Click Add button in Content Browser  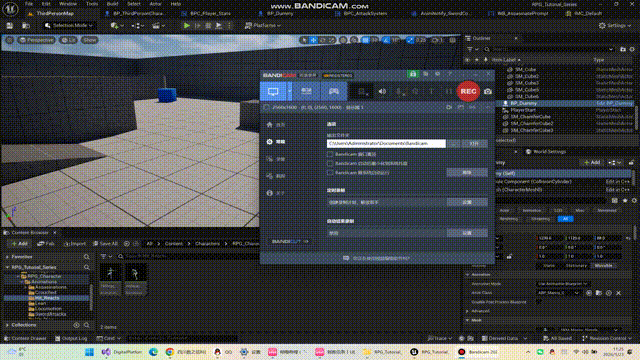[19, 244]
